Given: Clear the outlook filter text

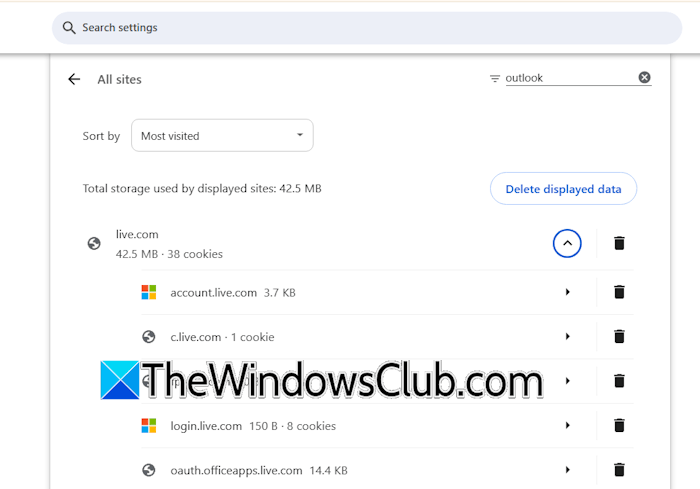Looking at the screenshot, I should click(x=644, y=77).
